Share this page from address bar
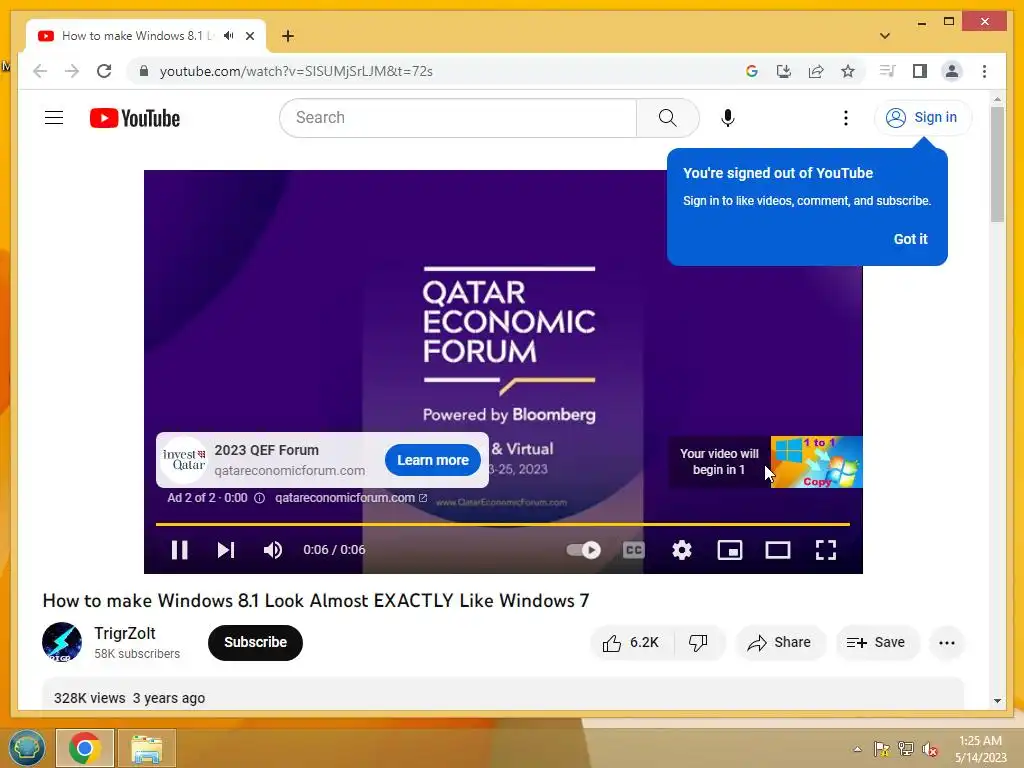Image resolution: width=1024 pixels, height=768 pixels. (x=816, y=71)
